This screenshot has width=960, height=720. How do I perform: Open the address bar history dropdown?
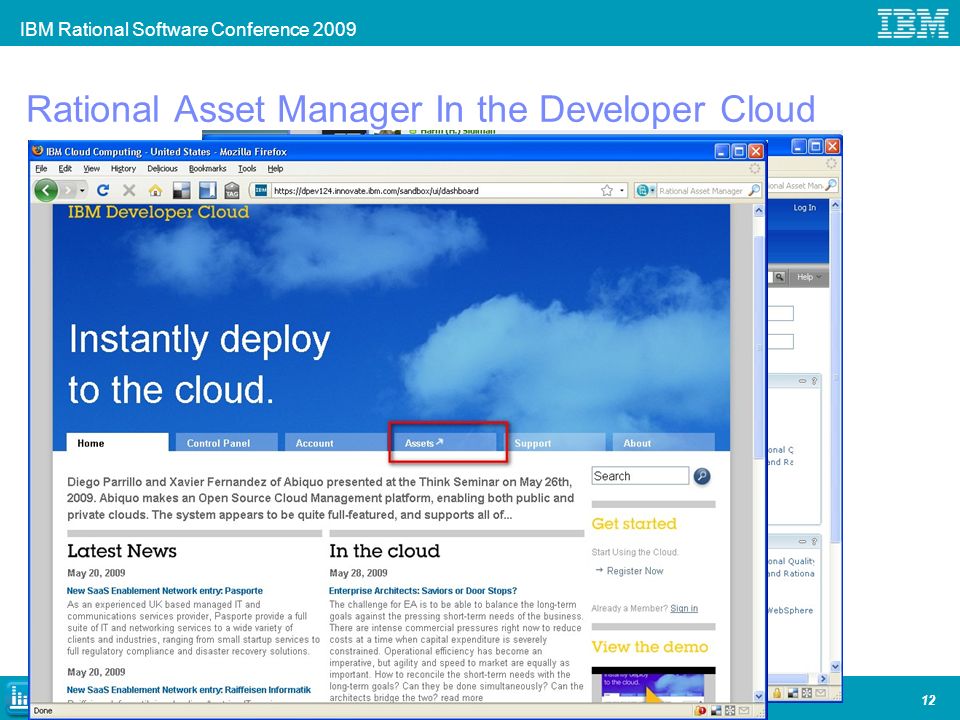(x=622, y=190)
